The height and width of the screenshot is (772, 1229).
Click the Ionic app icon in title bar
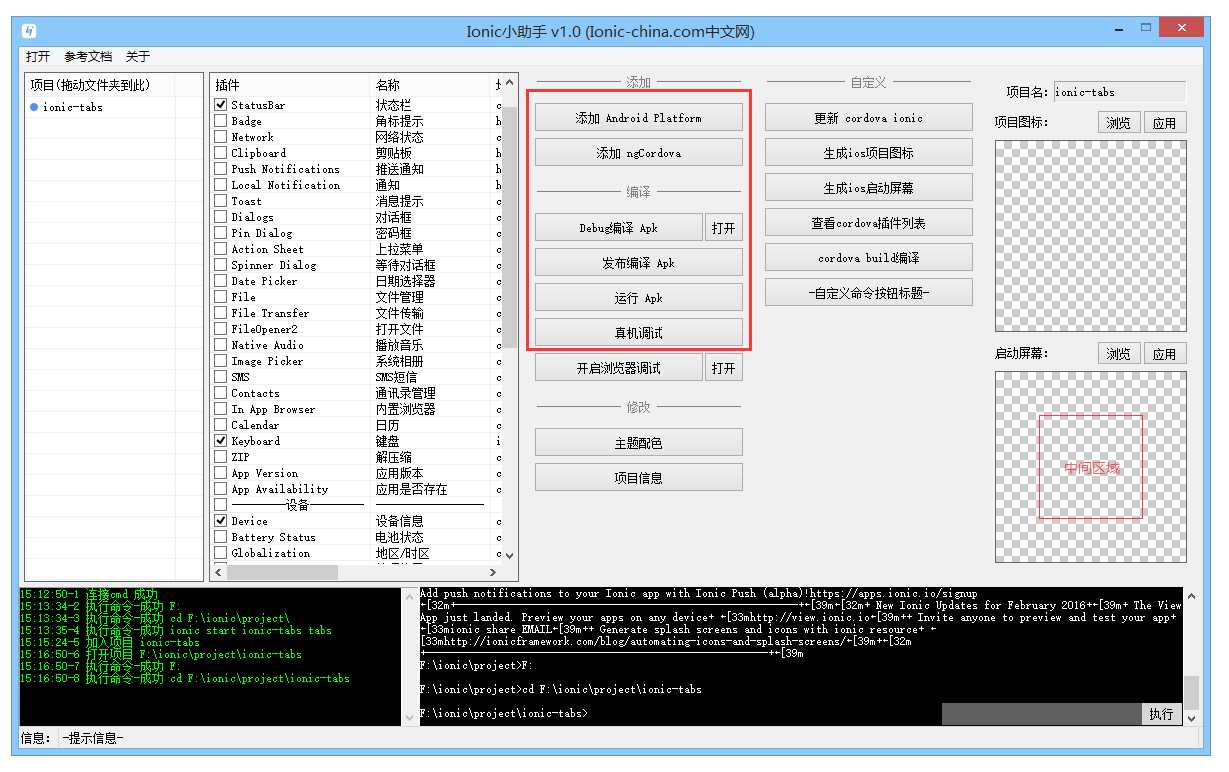click(x=30, y=30)
